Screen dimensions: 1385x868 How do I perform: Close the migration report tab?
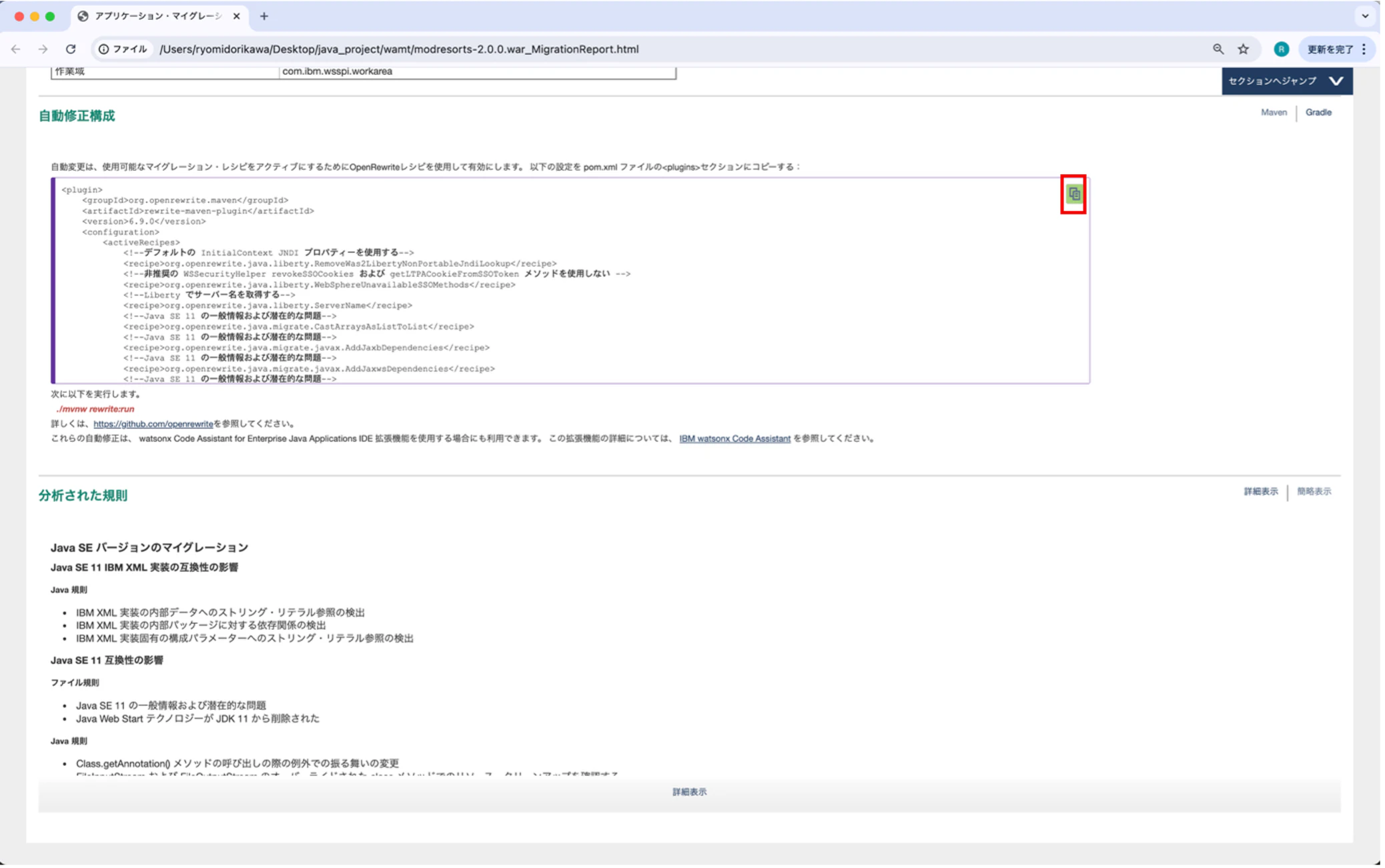click(x=236, y=16)
